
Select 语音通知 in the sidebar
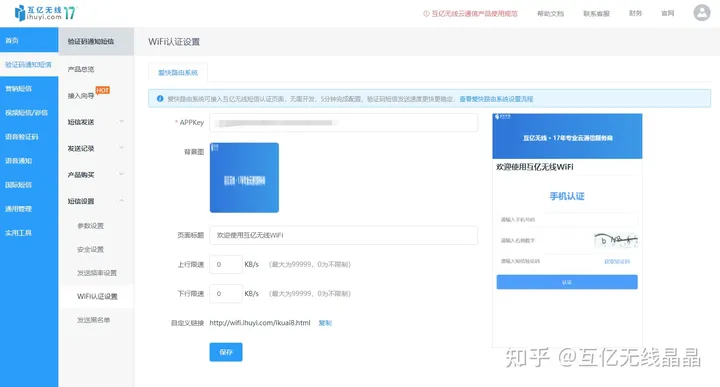point(29,161)
